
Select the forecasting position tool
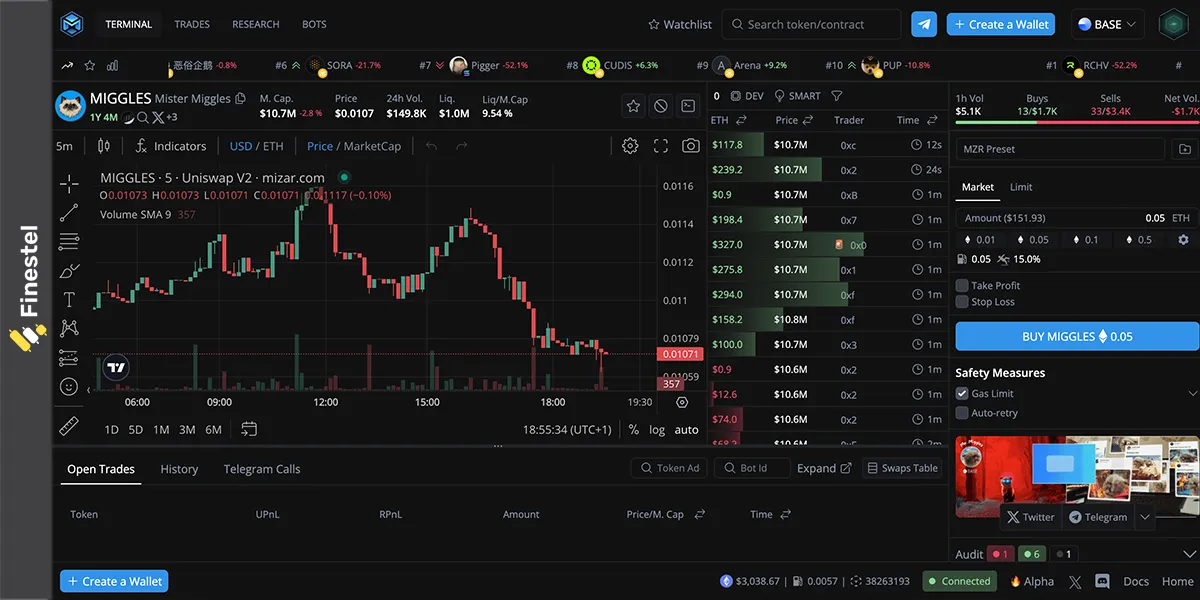pos(69,357)
